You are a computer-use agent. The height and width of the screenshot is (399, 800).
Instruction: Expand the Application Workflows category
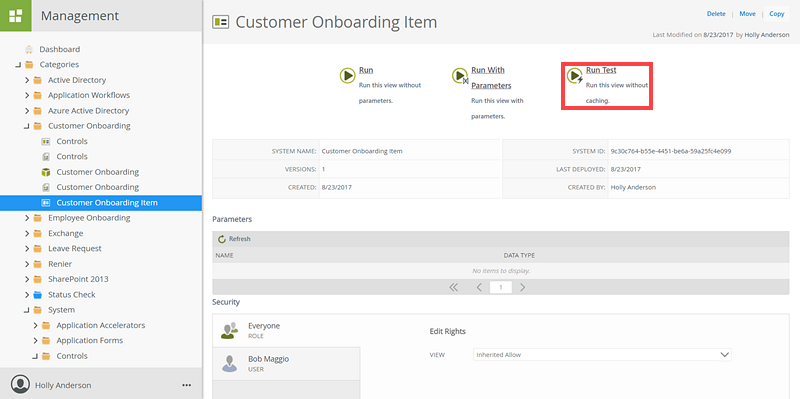click(27, 95)
